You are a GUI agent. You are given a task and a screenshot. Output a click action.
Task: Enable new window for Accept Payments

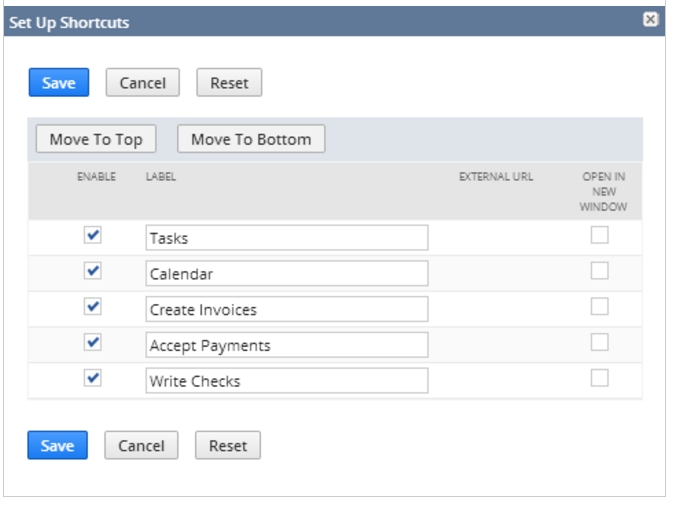(x=599, y=343)
